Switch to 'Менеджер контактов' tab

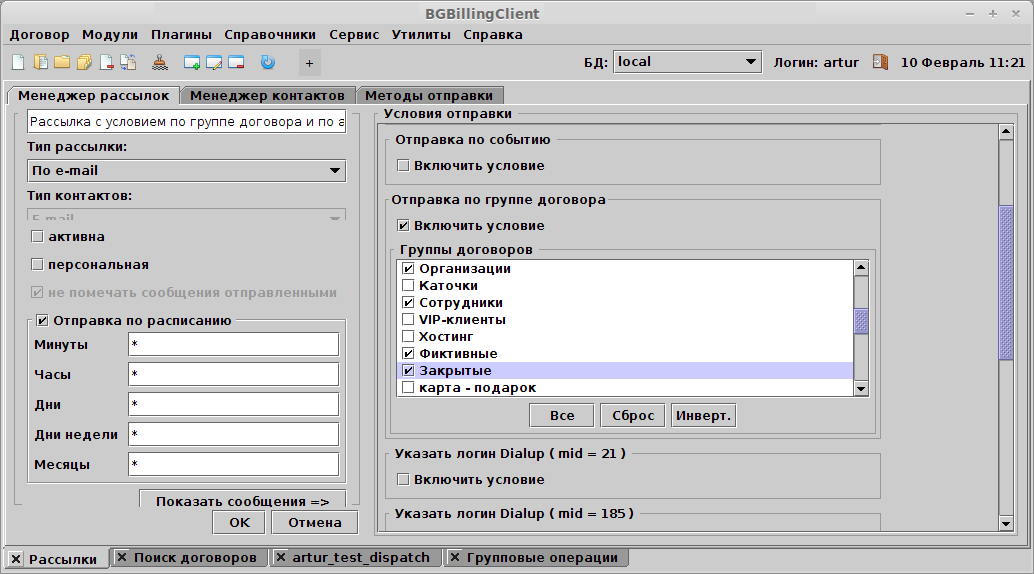click(267, 96)
